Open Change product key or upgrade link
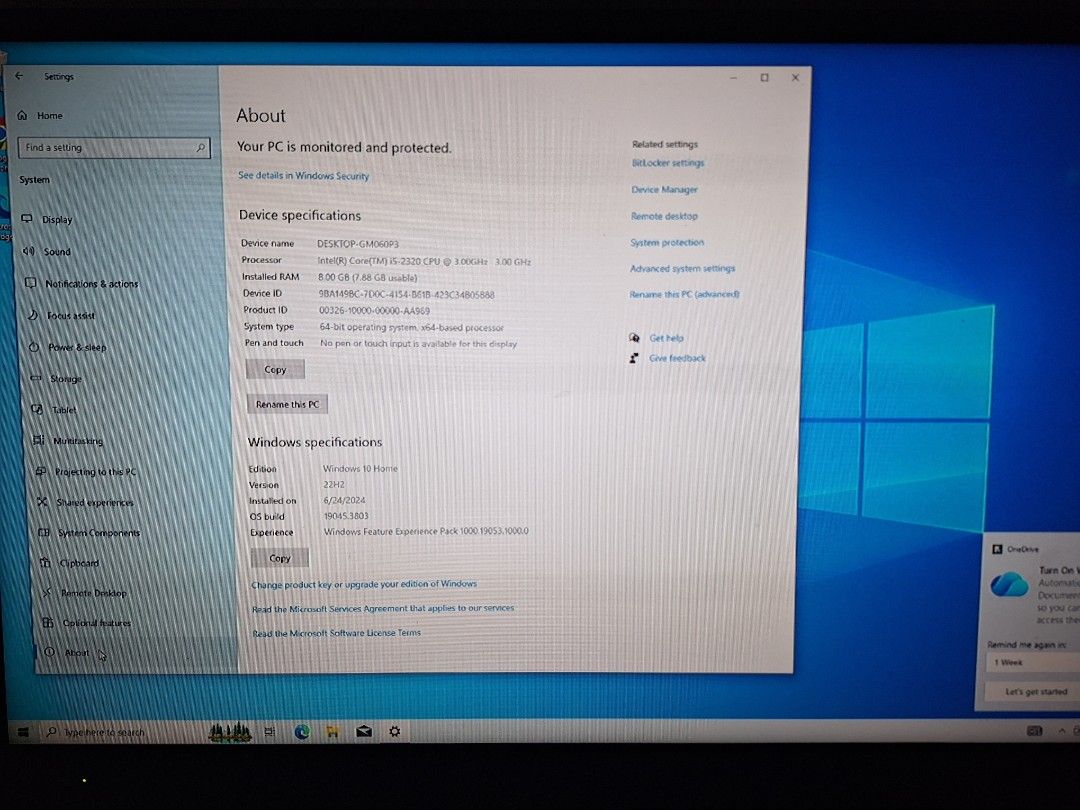 (x=364, y=584)
